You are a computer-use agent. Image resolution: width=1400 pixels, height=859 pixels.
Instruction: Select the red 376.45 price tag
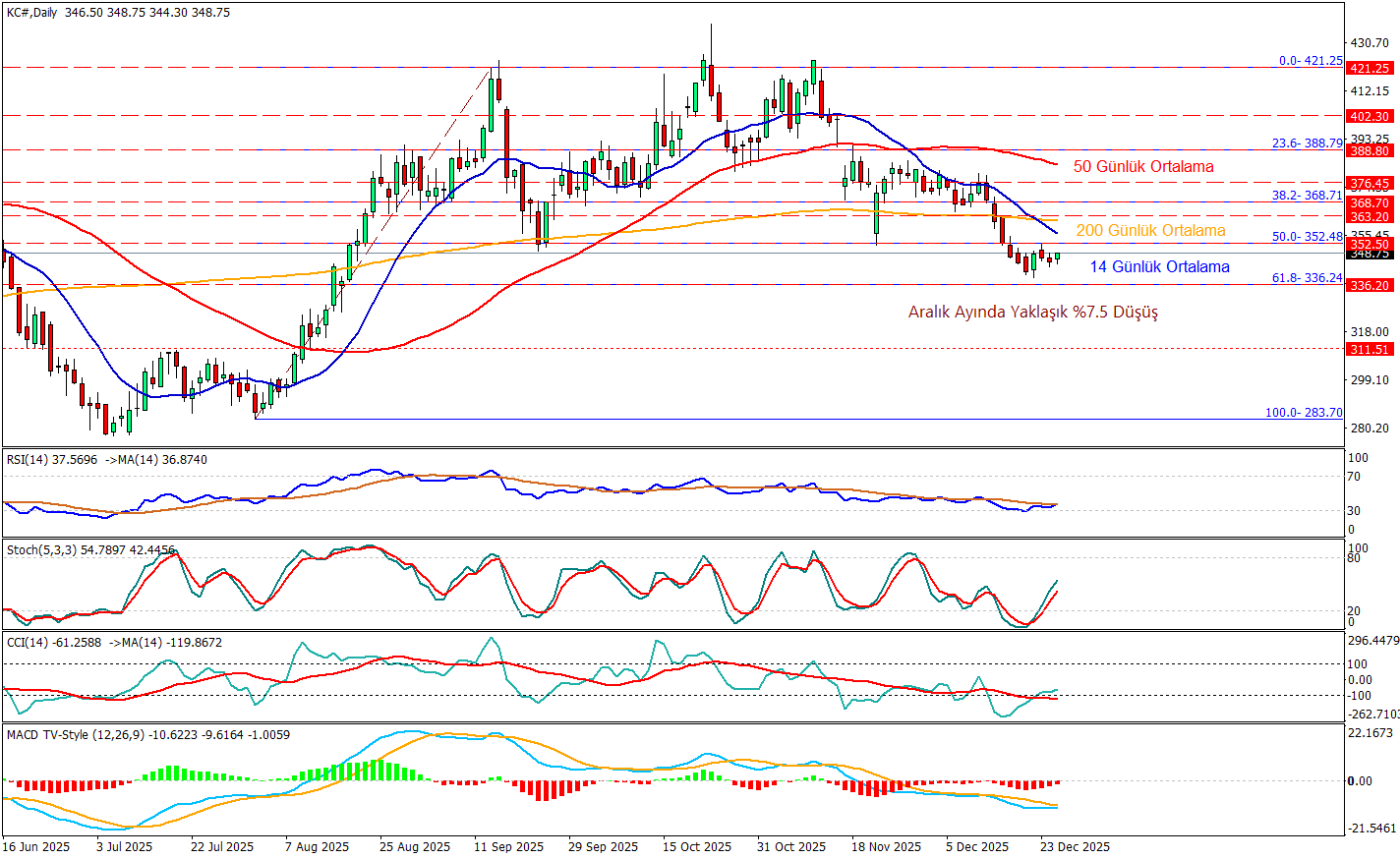pos(1370,184)
